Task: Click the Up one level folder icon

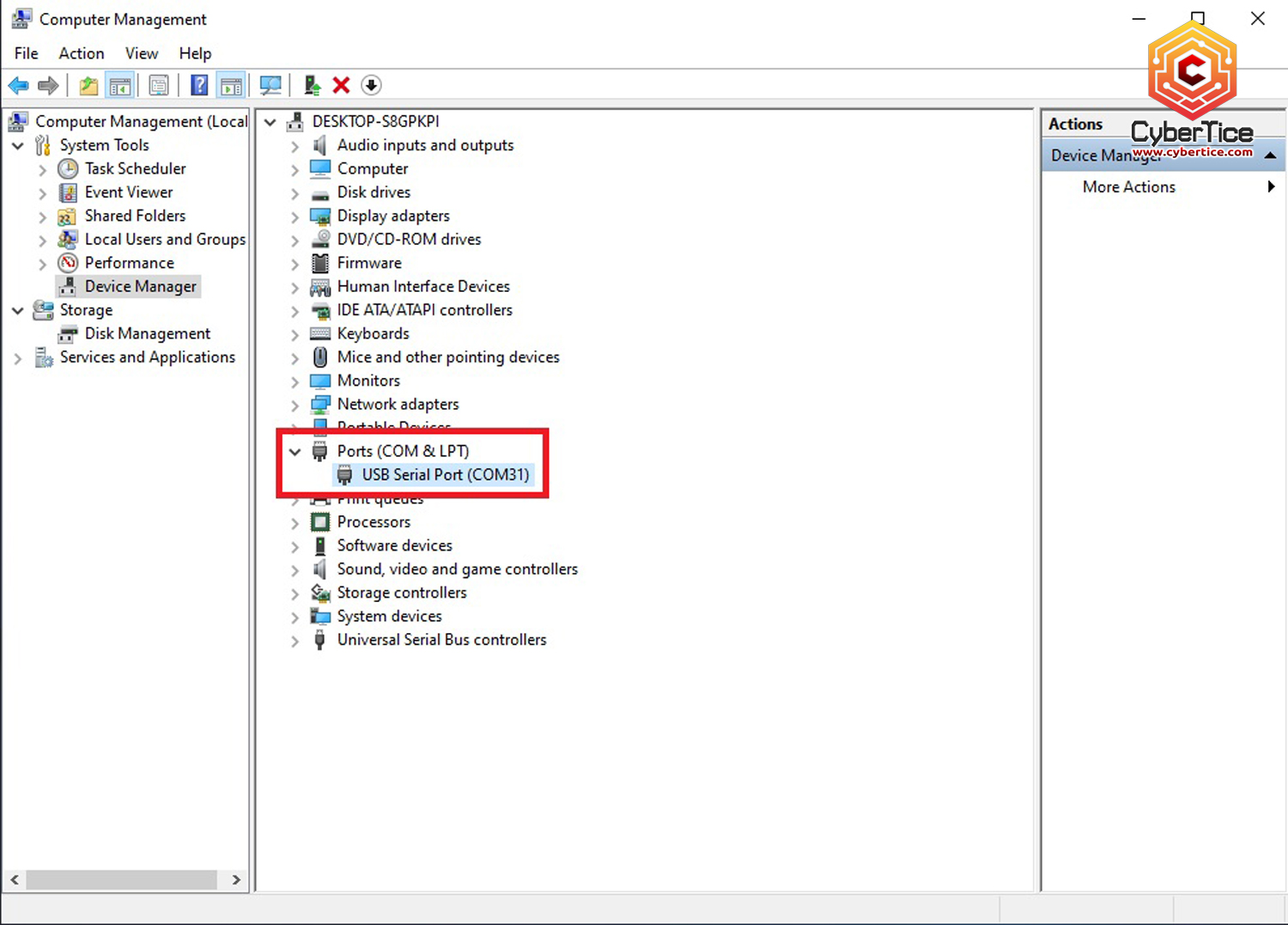Action: point(88,85)
